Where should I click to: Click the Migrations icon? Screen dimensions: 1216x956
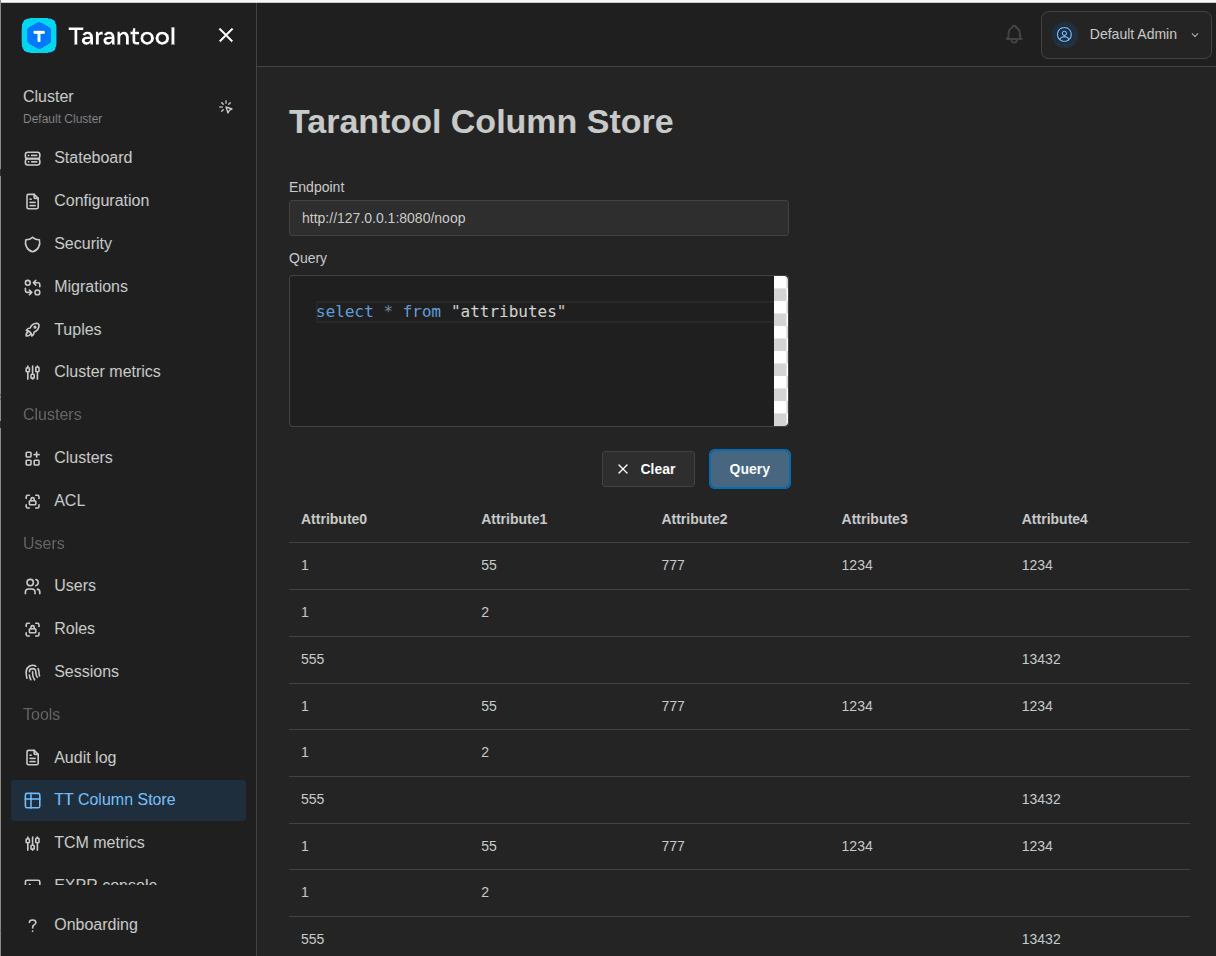(33, 287)
